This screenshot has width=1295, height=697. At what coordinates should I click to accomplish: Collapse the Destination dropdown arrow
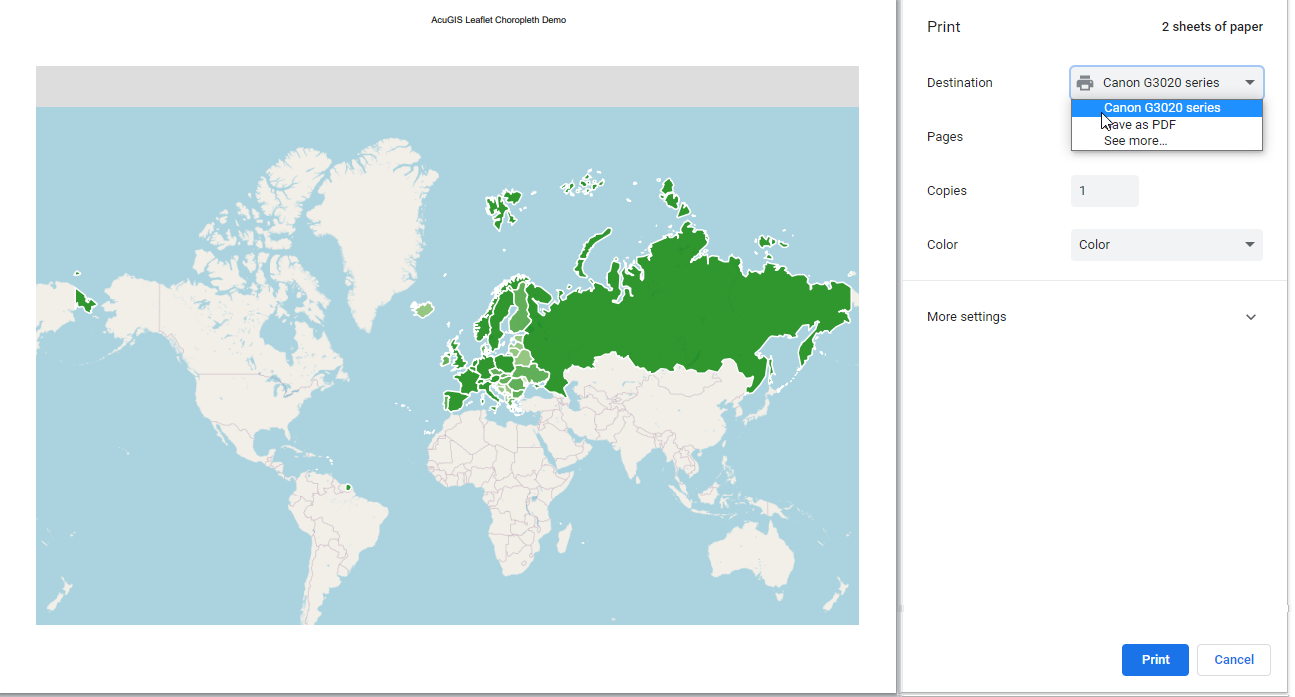(x=1249, y=83)
